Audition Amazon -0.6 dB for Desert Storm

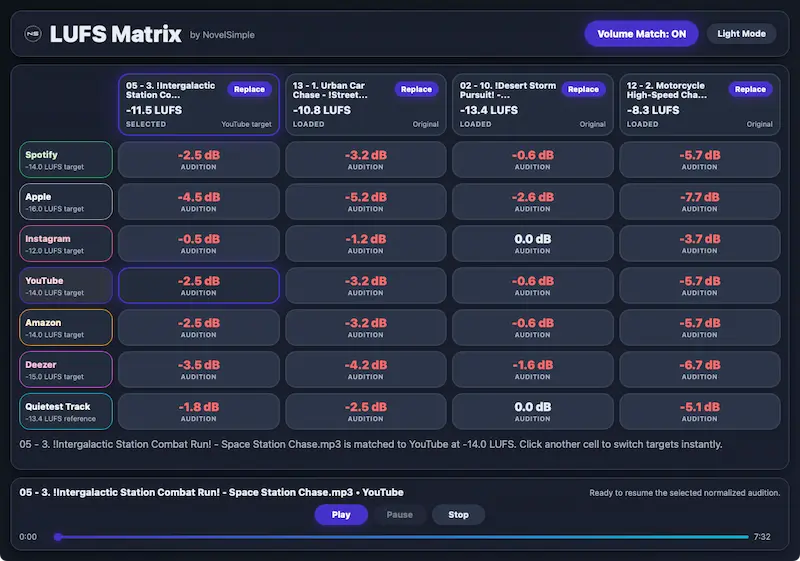533,327
